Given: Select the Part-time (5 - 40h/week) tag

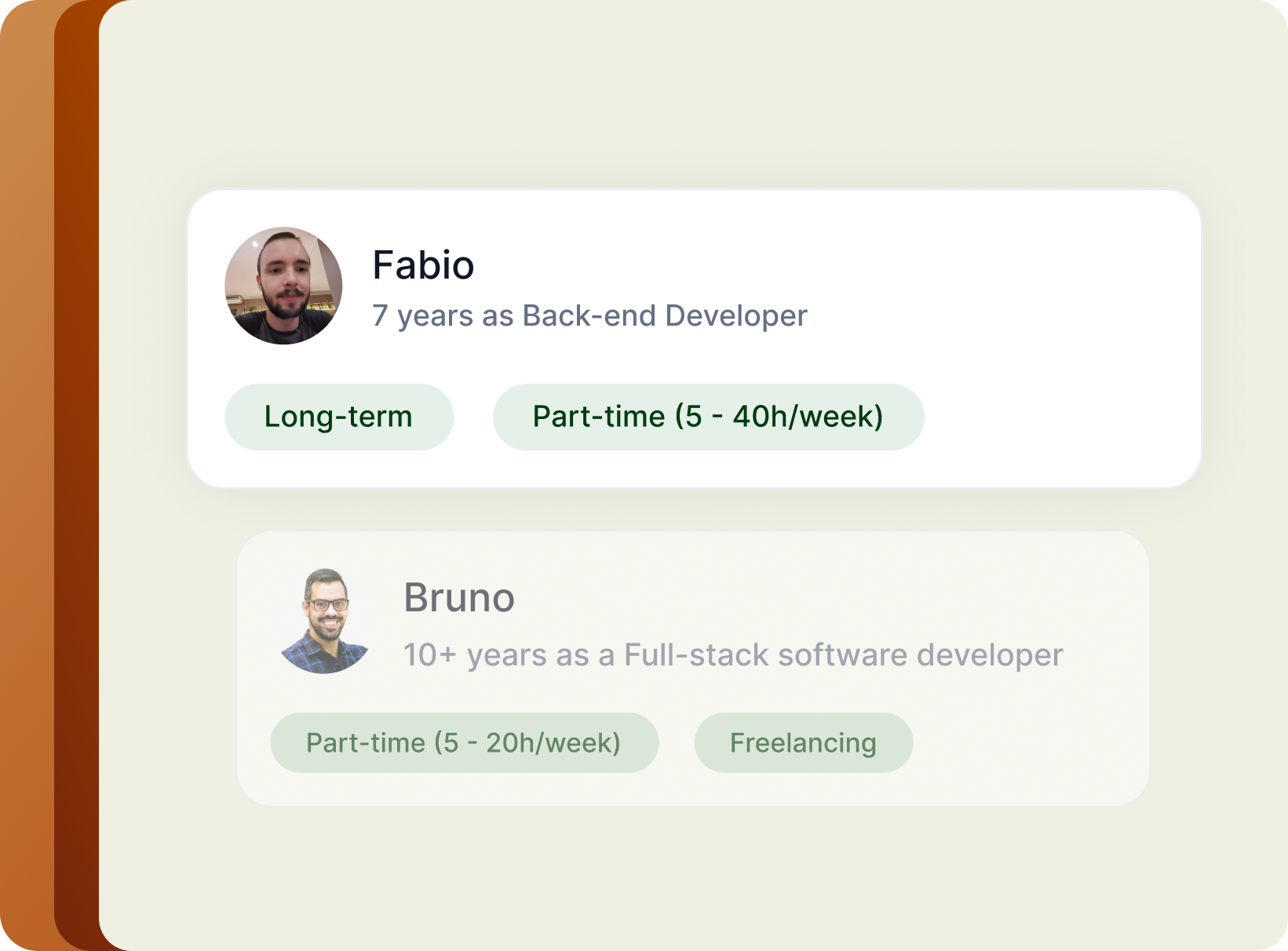Looking at the screenshot, I should click(708, 417).
